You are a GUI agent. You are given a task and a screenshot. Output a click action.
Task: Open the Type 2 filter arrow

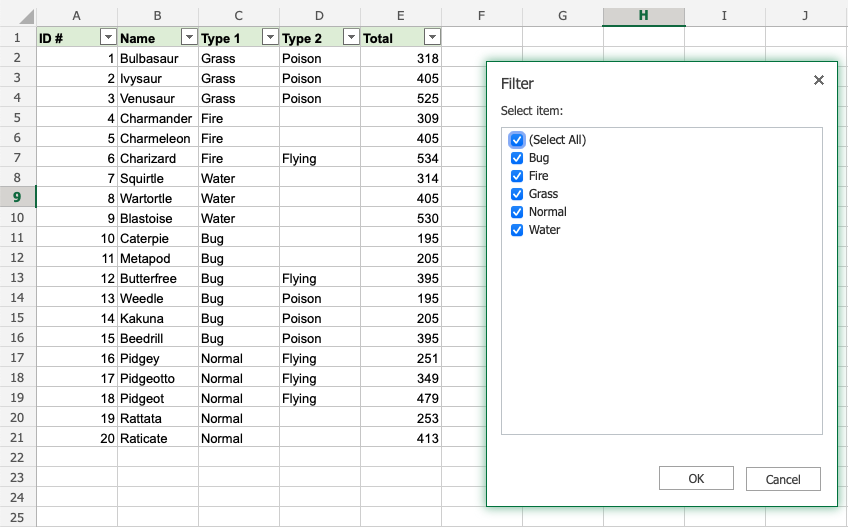pos(350,38)
